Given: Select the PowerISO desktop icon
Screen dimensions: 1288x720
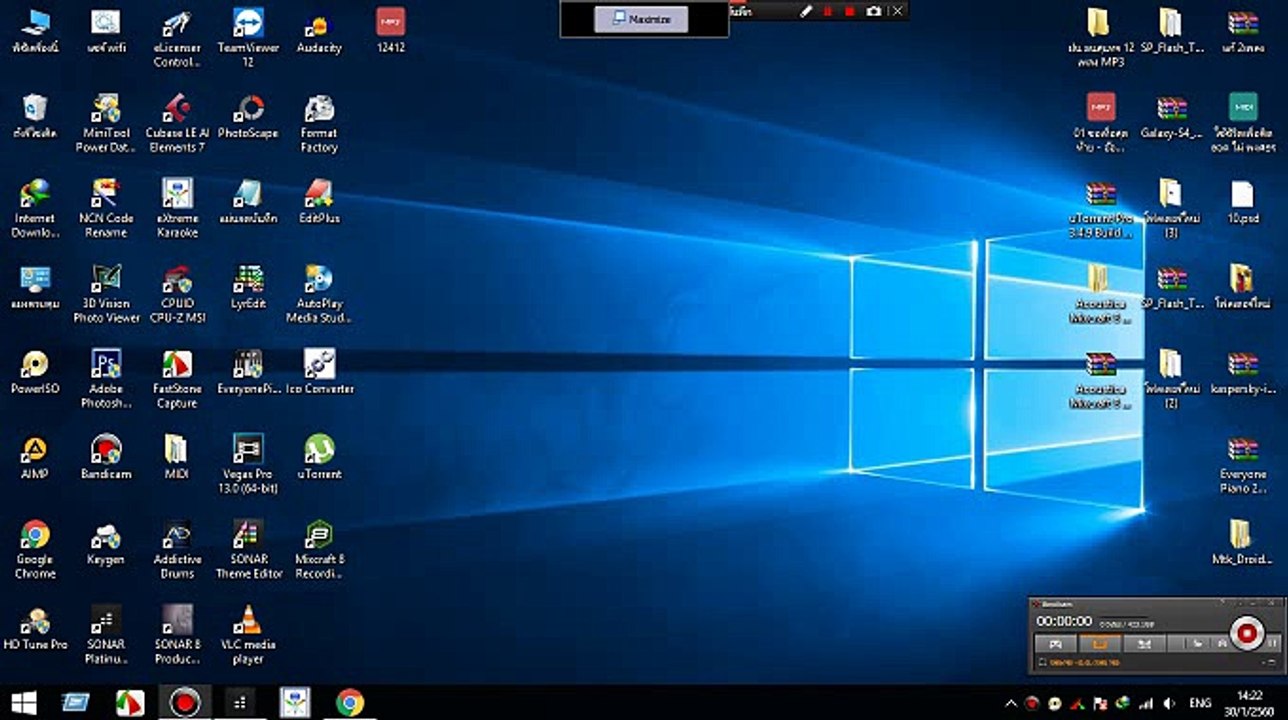Looking at the screenshot, I should [x=35, y=371].
